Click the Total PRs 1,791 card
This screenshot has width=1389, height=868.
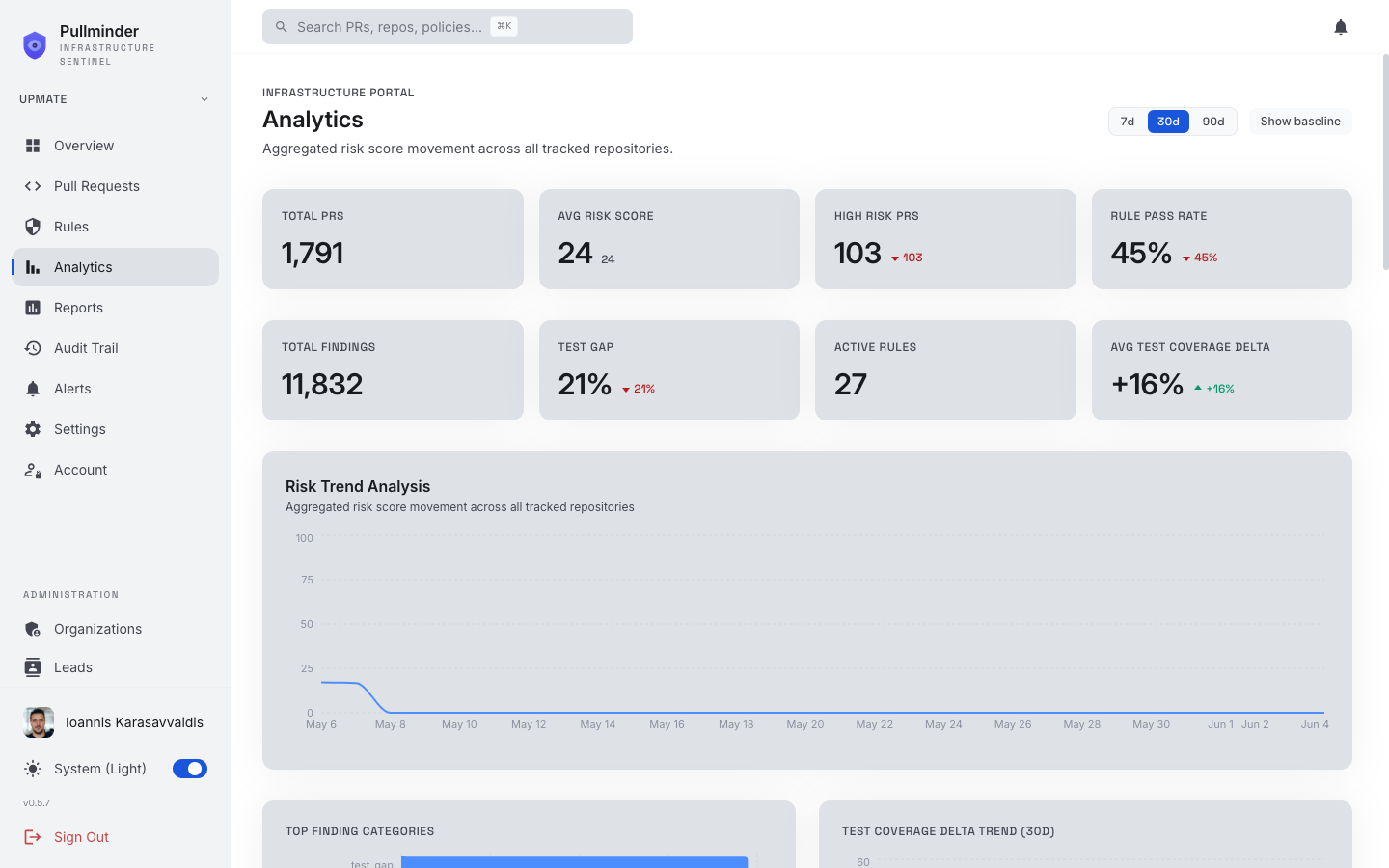tap(393, 239)
